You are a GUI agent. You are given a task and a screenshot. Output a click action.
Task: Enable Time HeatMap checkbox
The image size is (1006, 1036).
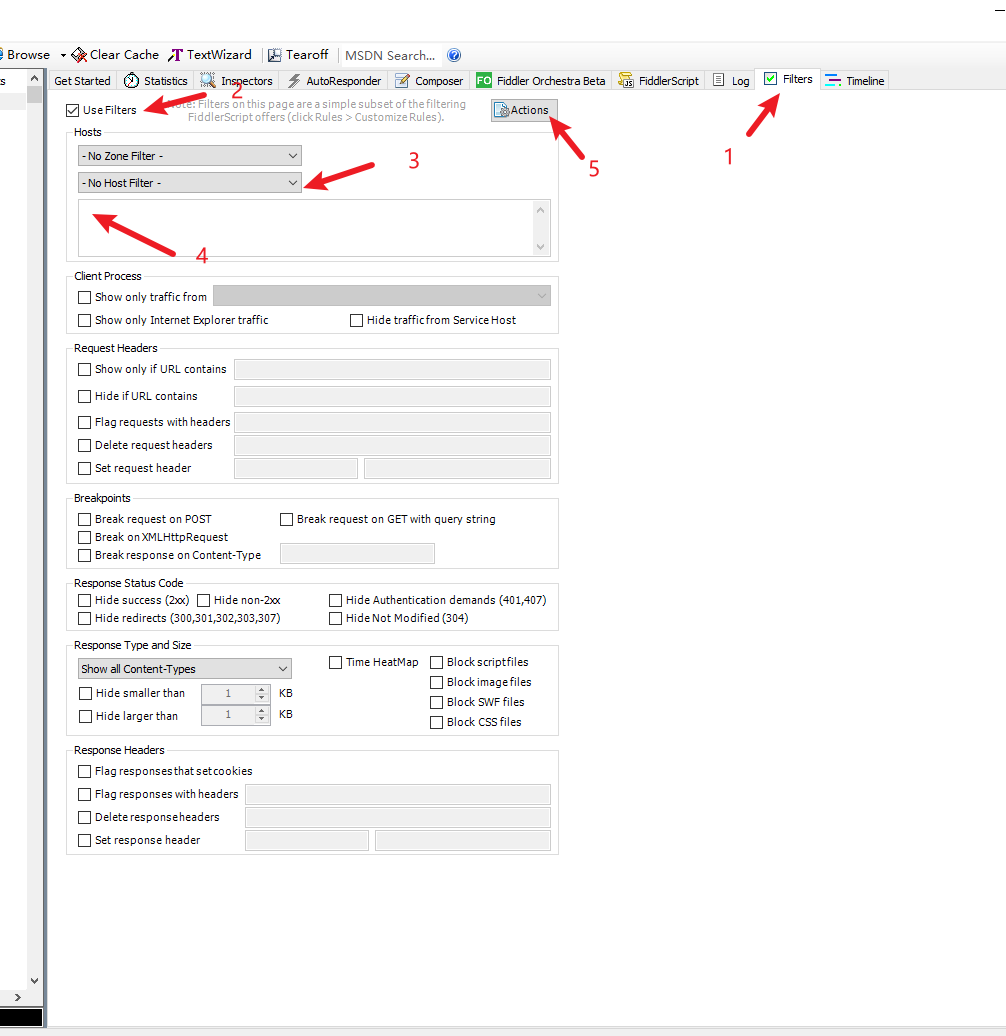[336, 663]
